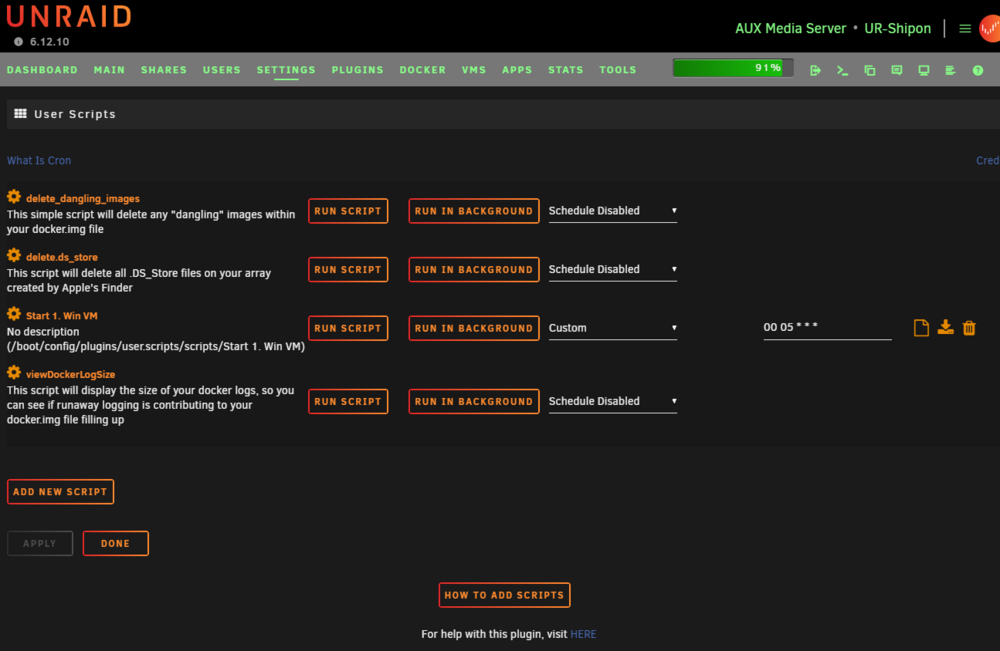Image resolution: width=1000 pixels, height=651 pixels.
Task: View log file icon for Start 1. Win VM
Action: pyautogui.click(x=921, y=328)
